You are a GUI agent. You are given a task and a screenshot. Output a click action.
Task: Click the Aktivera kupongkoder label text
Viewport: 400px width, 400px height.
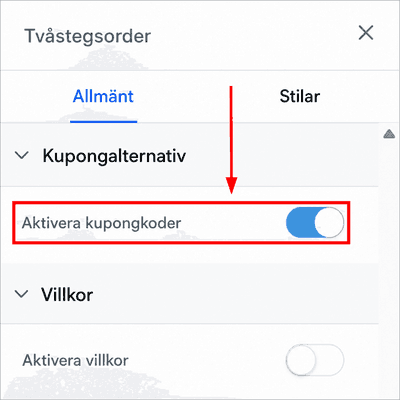(101, 223)
